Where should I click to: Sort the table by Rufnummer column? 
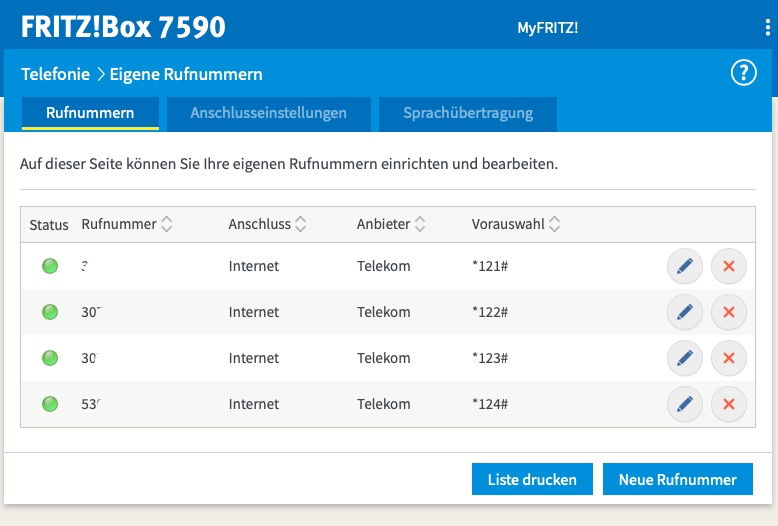click(167, 225)
